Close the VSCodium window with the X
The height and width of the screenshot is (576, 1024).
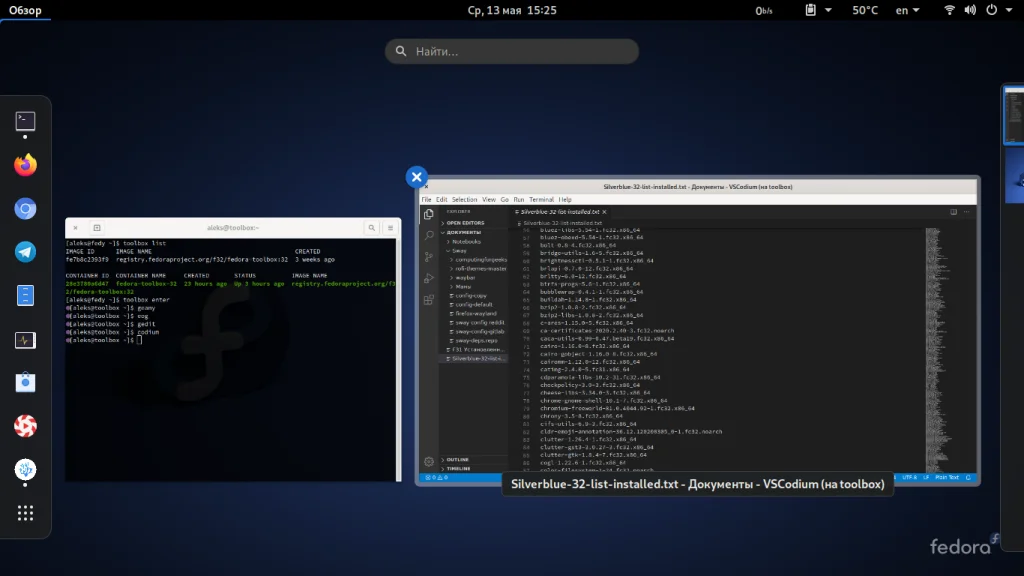click(417, 177)
